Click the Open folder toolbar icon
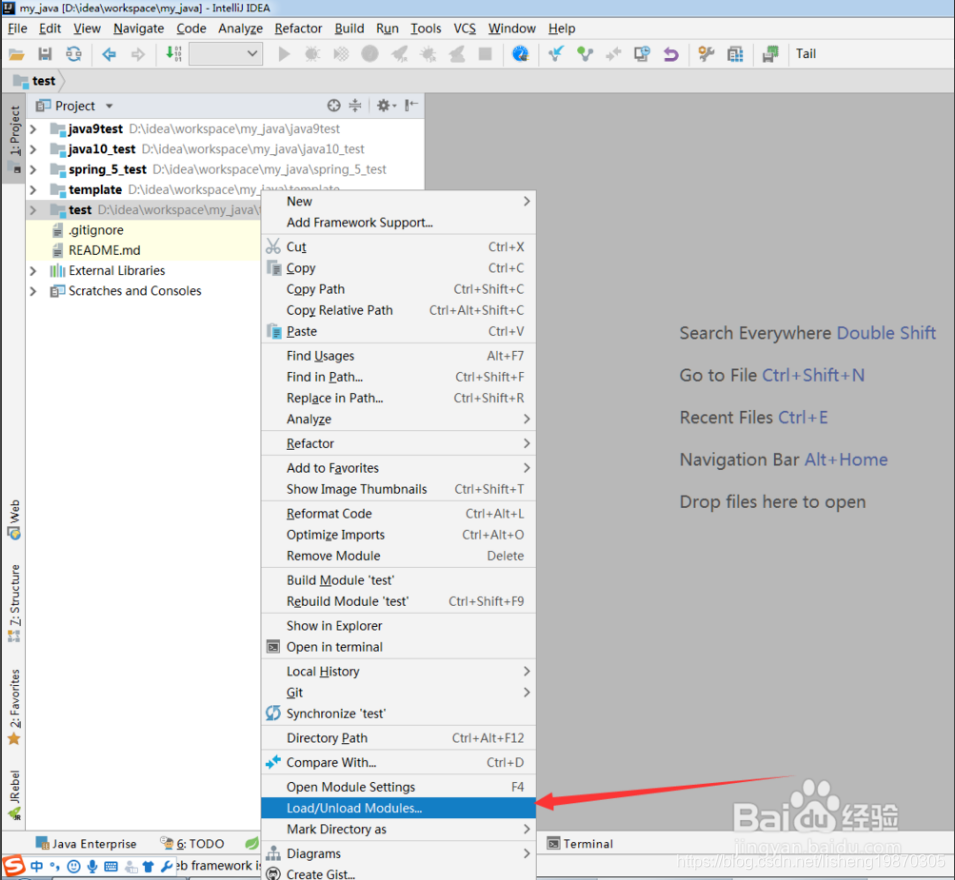The image size is (955, 880). [16, 54]
